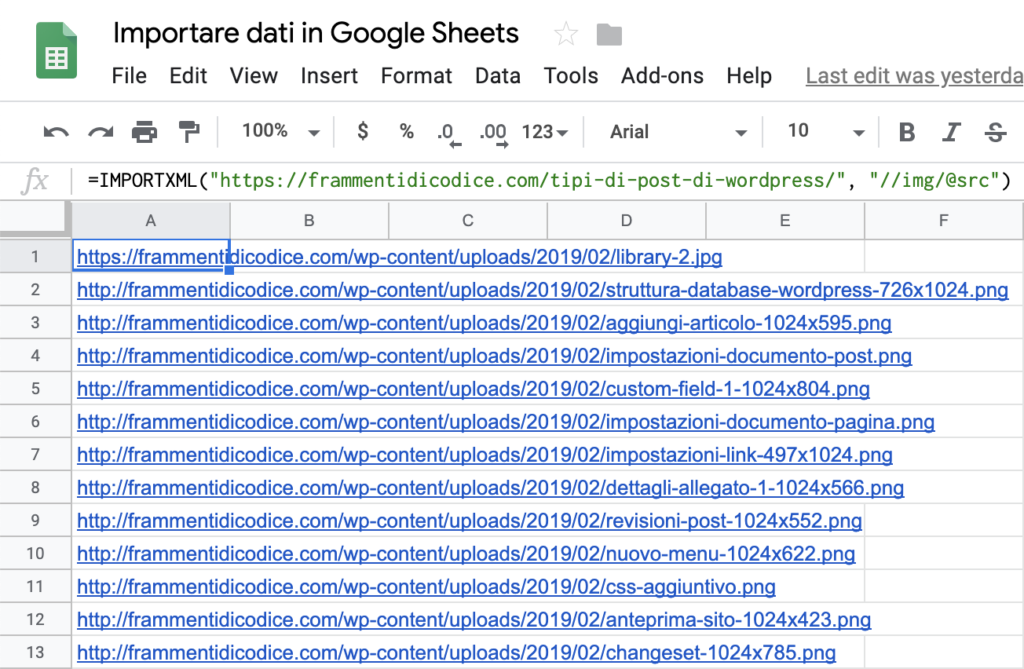
Task: Select column C header
Action: [x=468, y=221]
